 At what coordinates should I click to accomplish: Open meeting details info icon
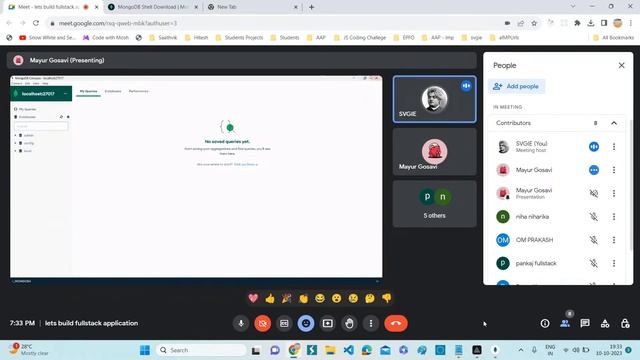tap(544, 323)
